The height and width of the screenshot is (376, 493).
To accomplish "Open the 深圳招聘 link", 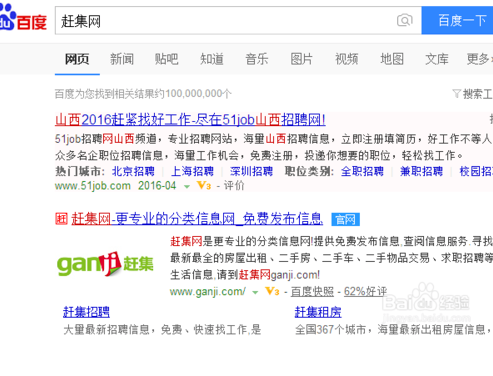I will click(251, 171).
